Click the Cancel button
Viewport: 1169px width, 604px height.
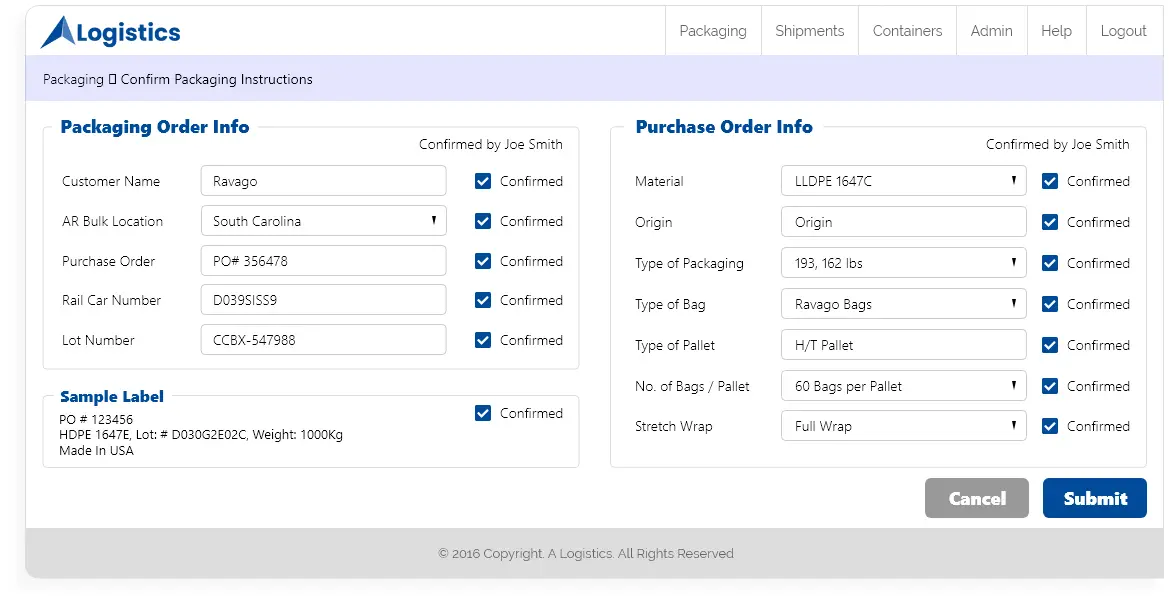pos(977,498)
